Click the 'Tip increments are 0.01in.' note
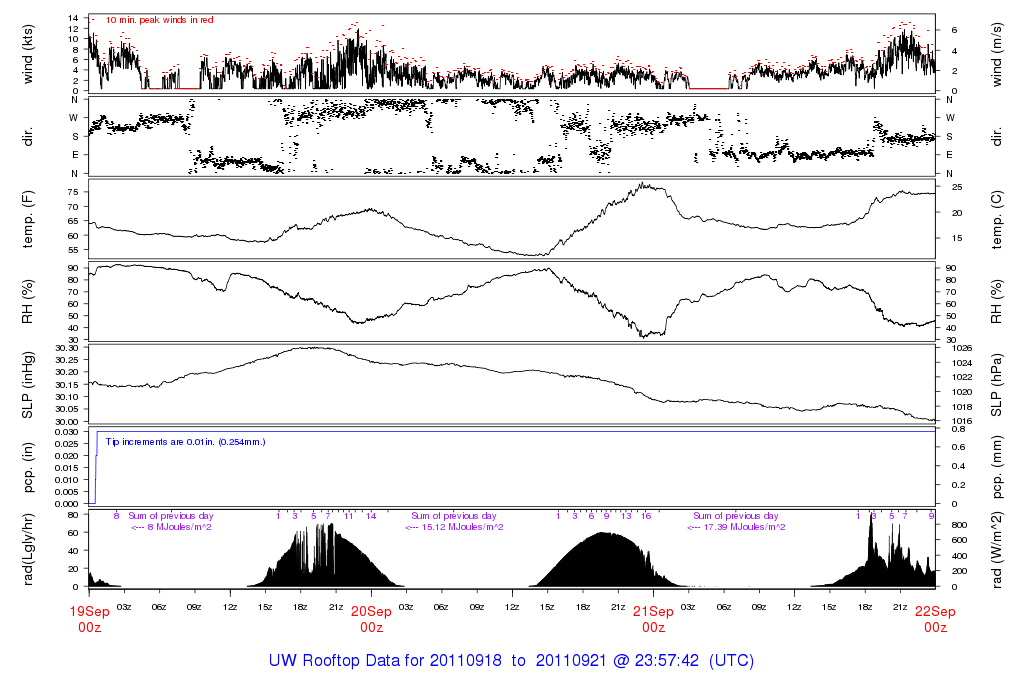Screen dimensions: 1024x700 click(x=185, y=441)
